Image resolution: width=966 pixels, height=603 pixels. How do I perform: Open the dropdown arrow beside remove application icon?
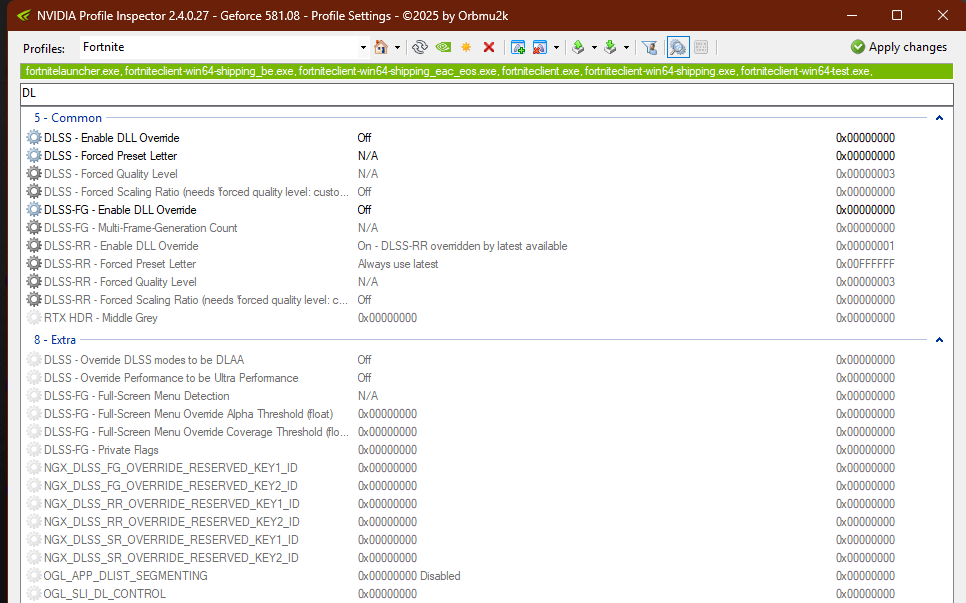[x=556, y=47]
